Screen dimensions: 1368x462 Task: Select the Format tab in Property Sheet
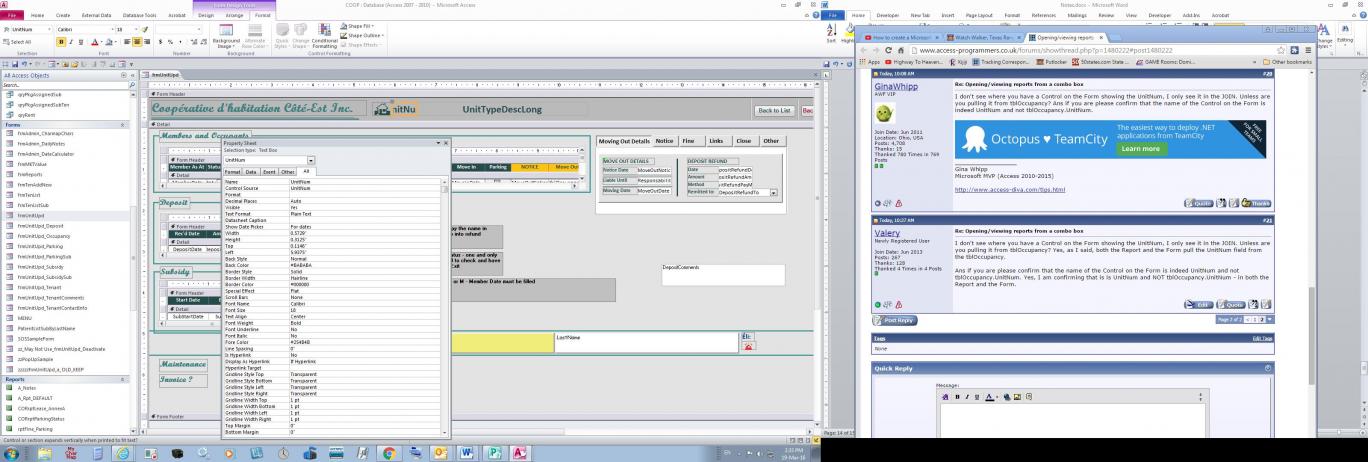click(232, 172)
